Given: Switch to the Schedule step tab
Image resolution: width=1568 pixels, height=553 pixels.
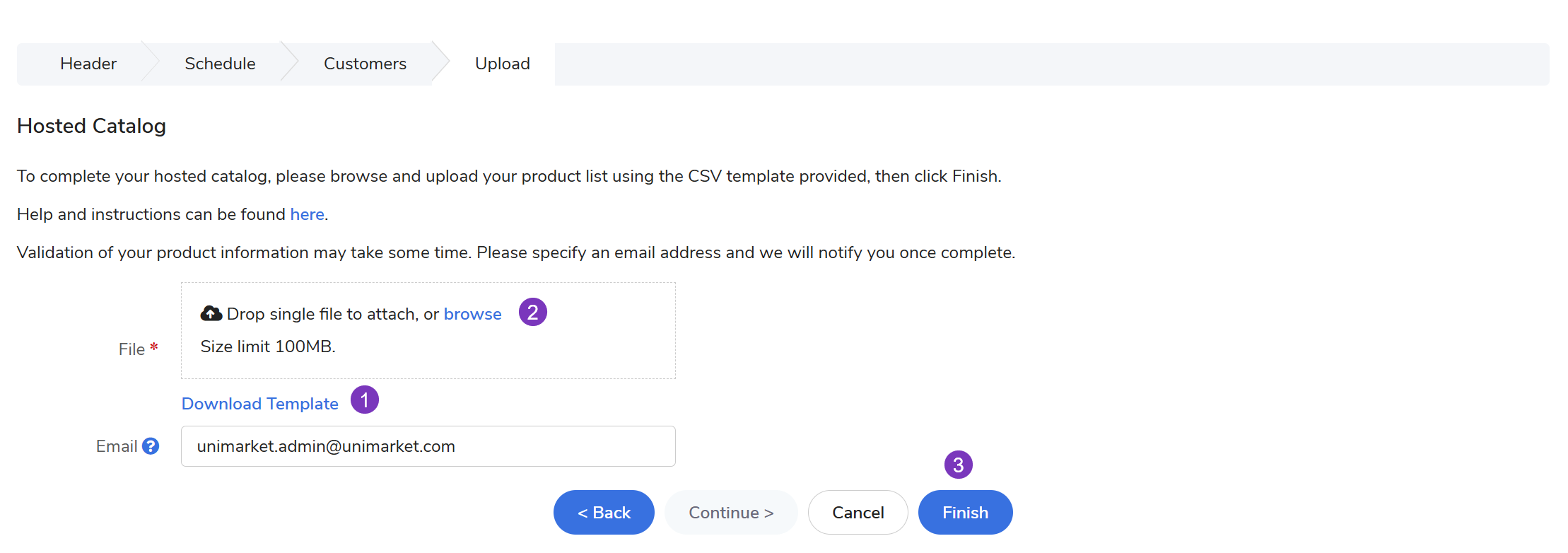Looking at the screenshot, I should coord(220,64).
